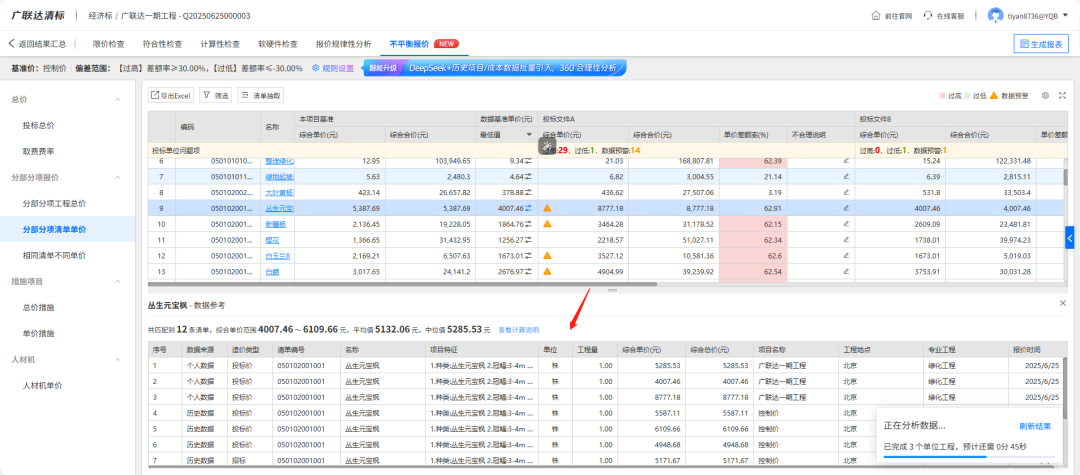Image resolution: width=1080 pixels, height=475 pixels.
Task: Click the 清单抽取 list extraction button
Action: [261, 95]
